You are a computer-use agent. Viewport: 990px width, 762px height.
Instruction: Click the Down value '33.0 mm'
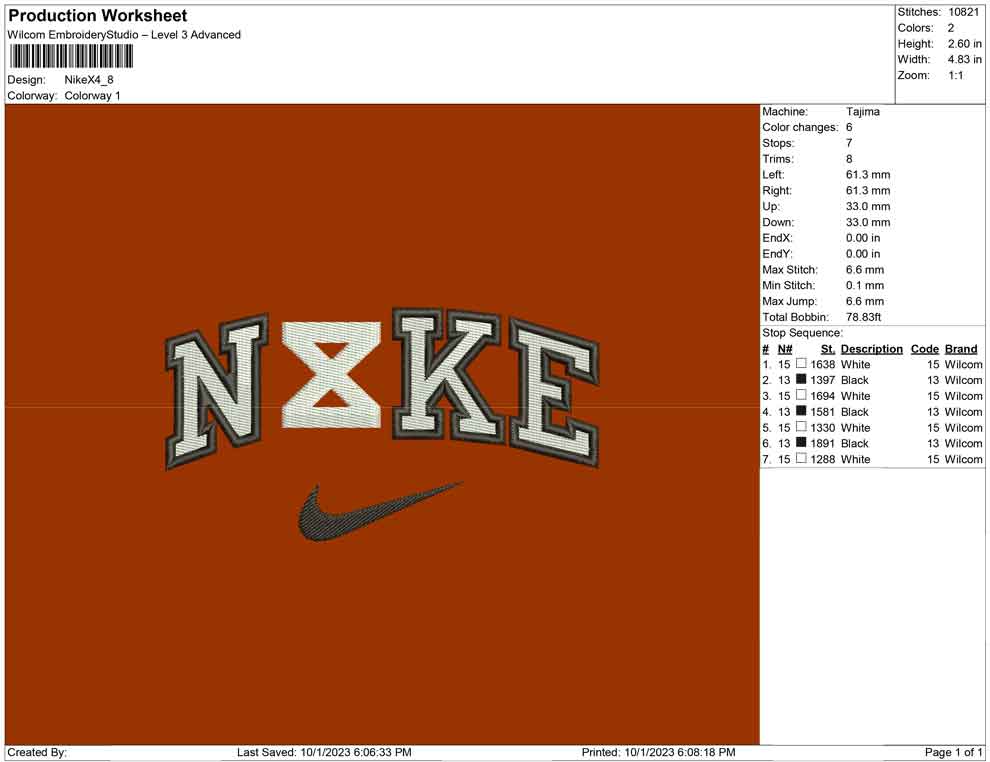(868, 222)
